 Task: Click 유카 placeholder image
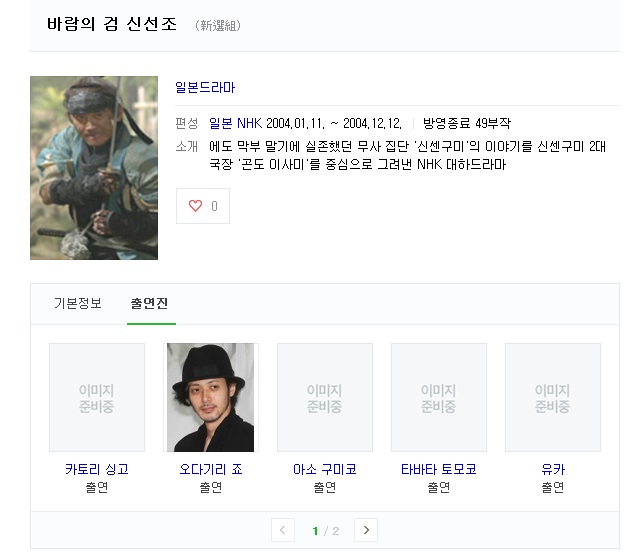tap(552, 398)
